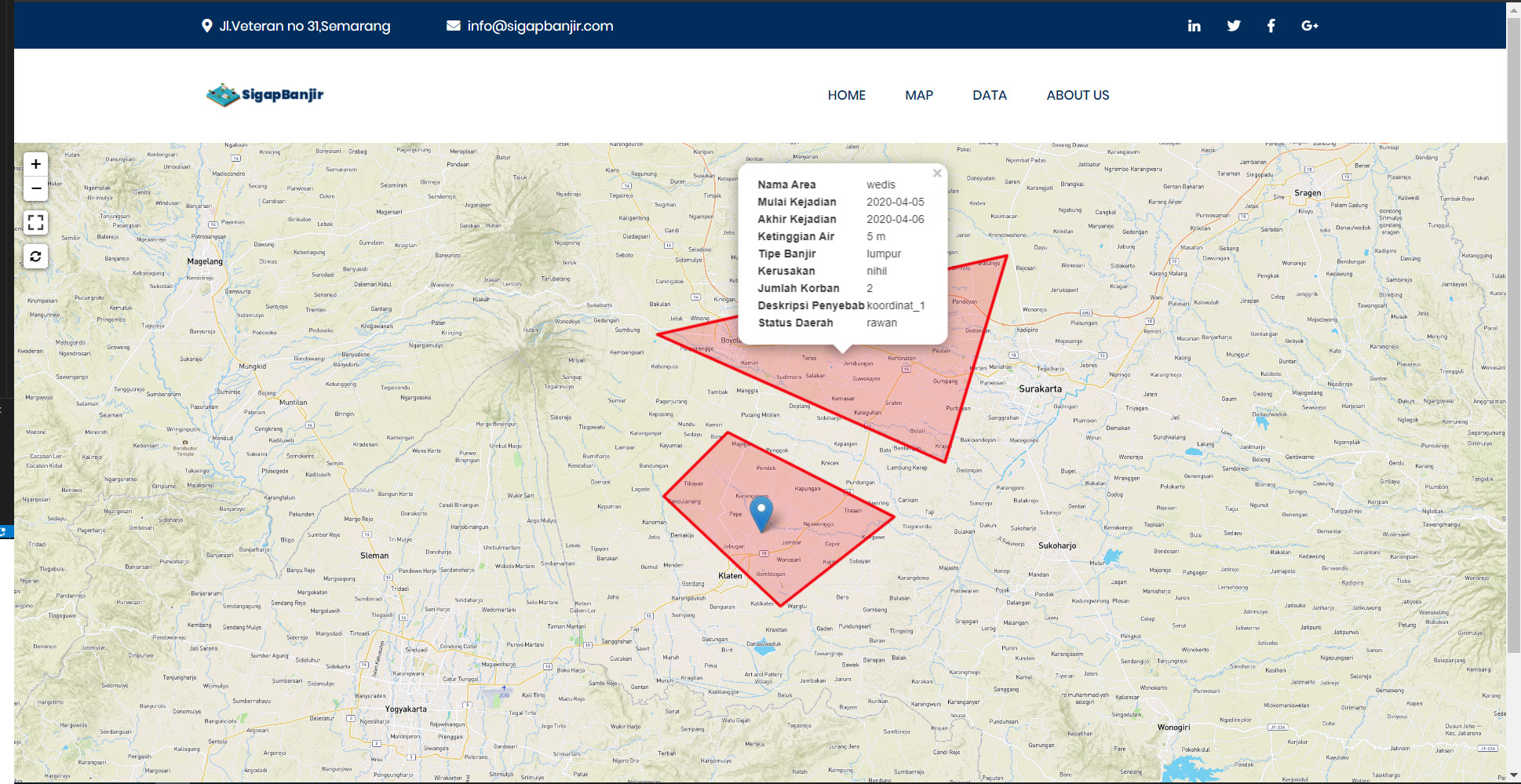Navigate to the HOME menu item
Screen dimensions: 1521x784
[x=846, y=95]
